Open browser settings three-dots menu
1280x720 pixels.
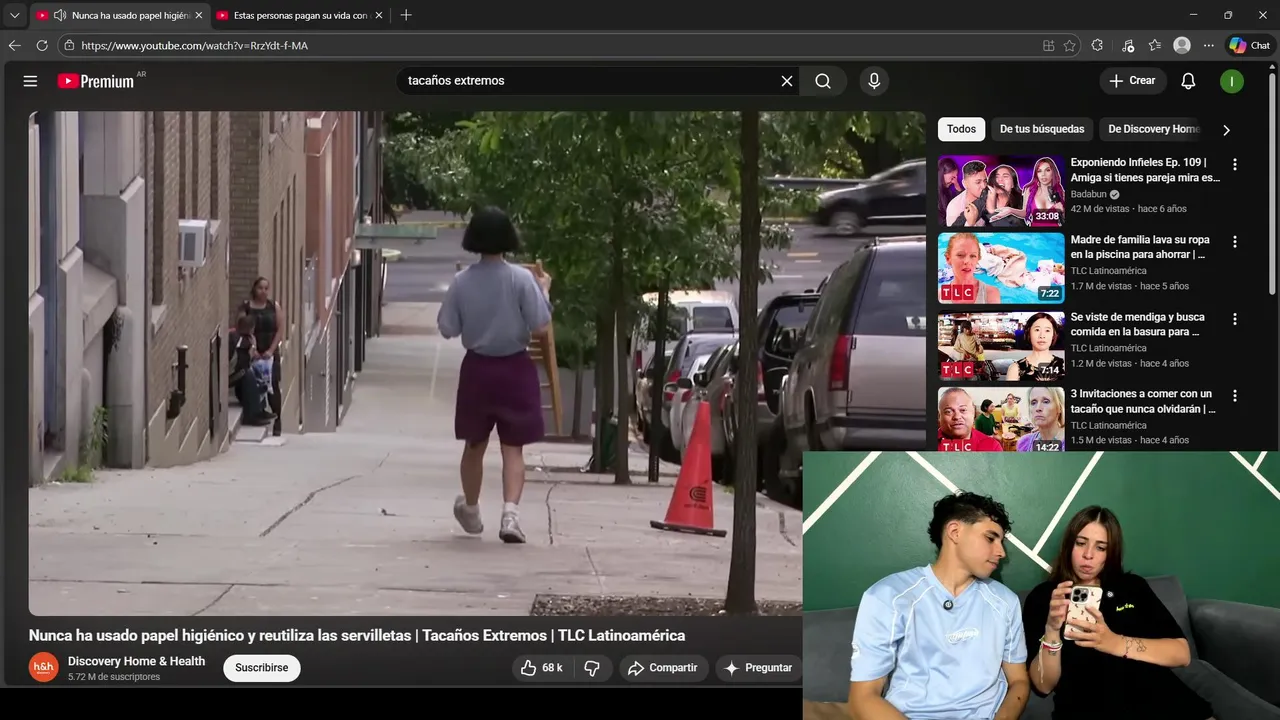coord(1209,45)
